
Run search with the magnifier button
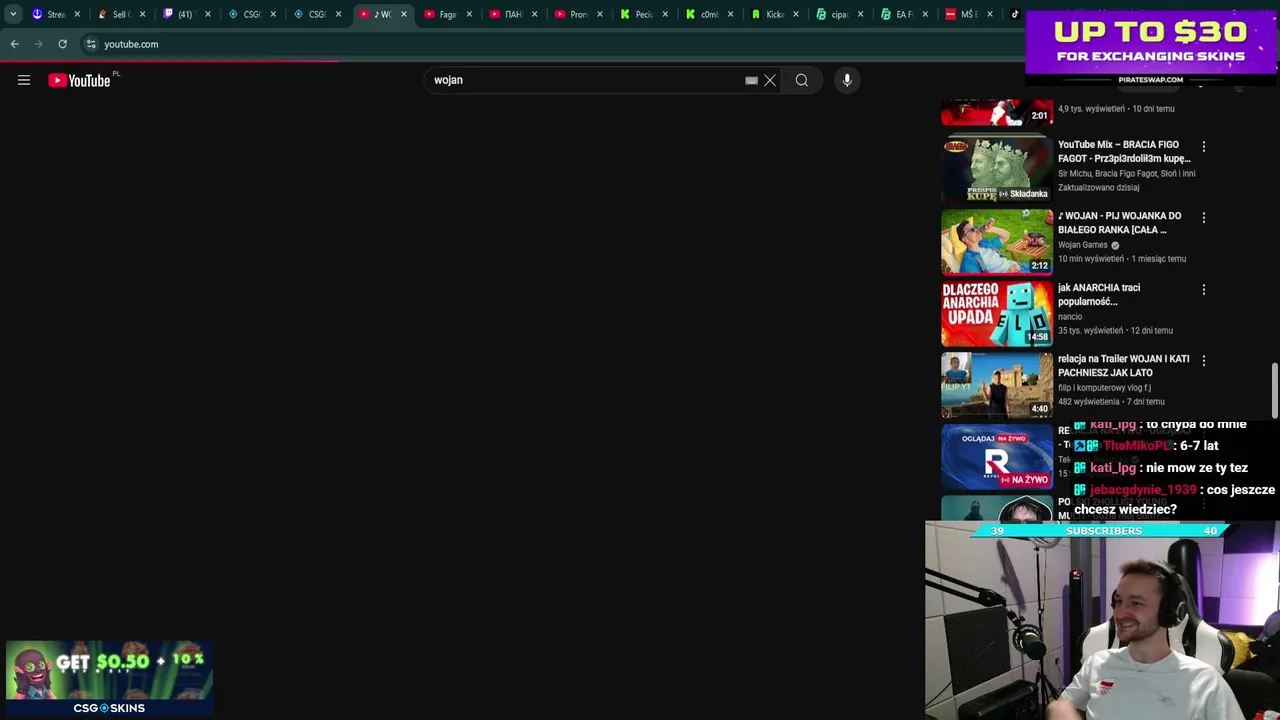click(802, 80)
